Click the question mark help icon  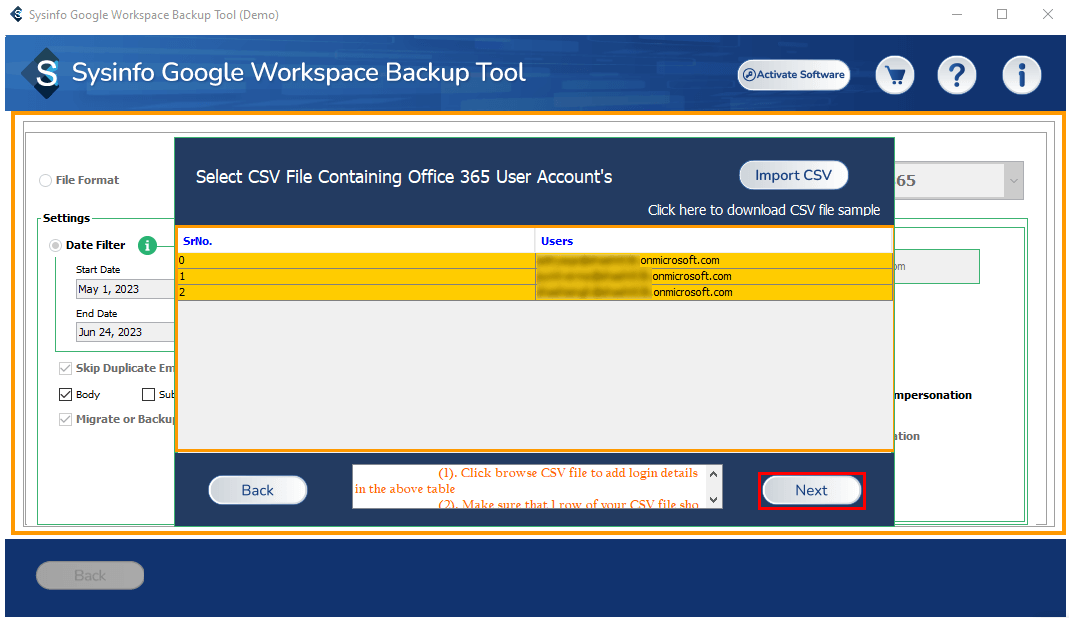click(x=957, y=75)
